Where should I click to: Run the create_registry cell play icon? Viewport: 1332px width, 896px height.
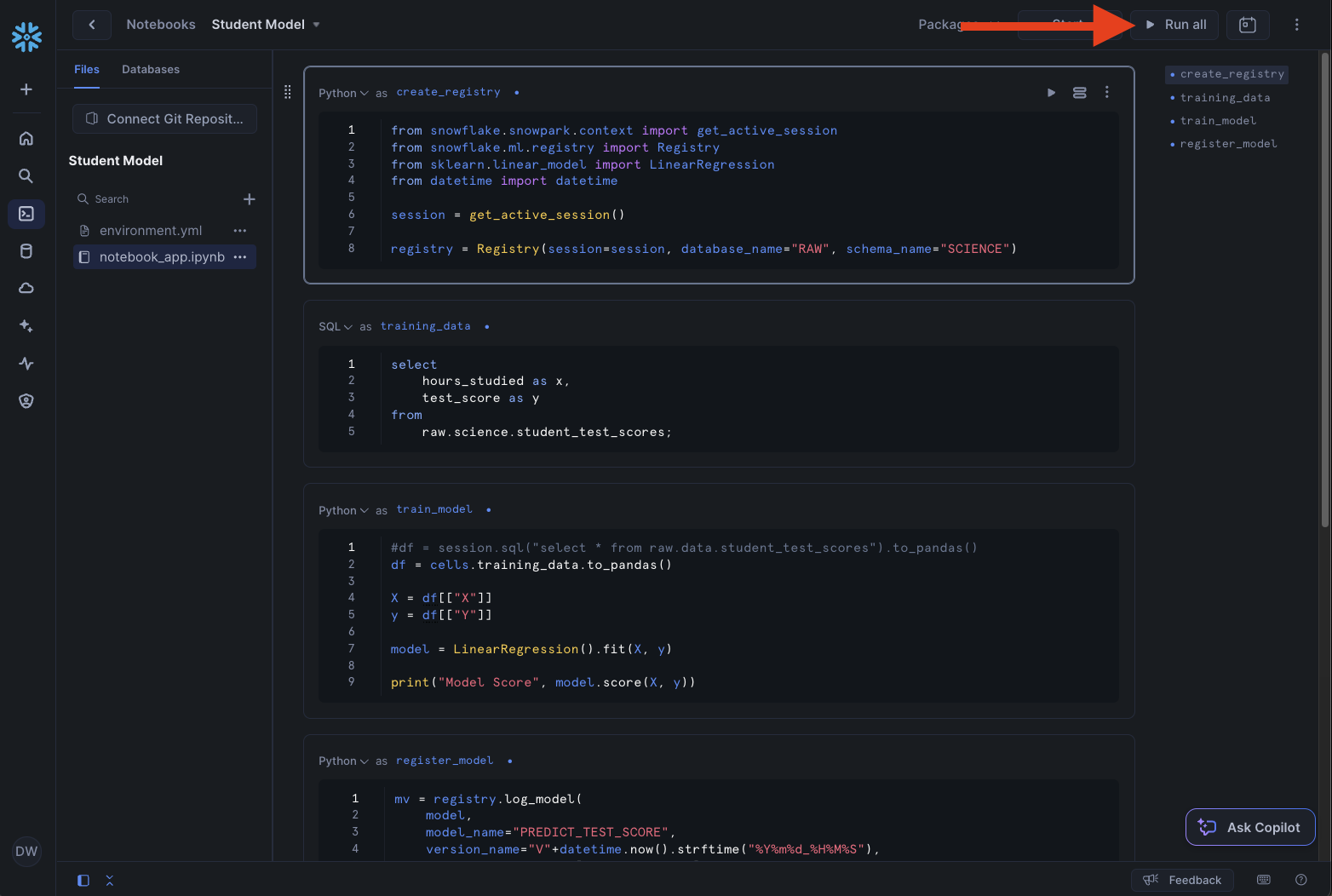click(x=1052, y=92)
